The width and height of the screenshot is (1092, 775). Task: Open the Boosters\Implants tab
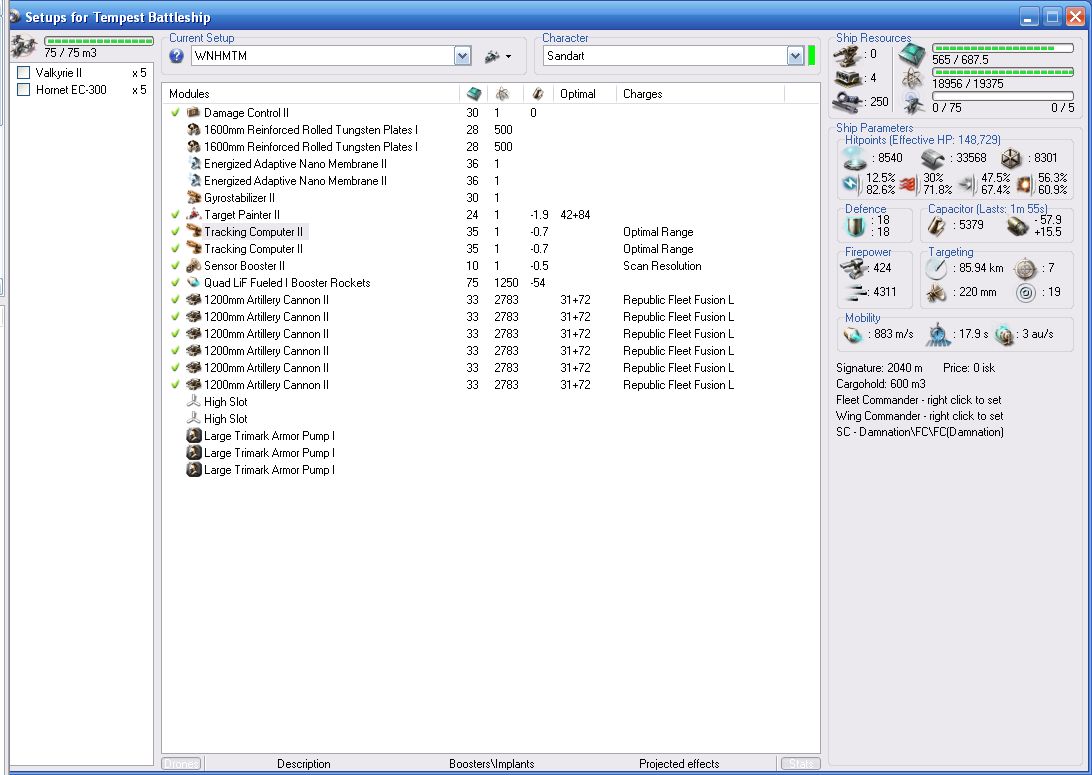click(492, 764)
